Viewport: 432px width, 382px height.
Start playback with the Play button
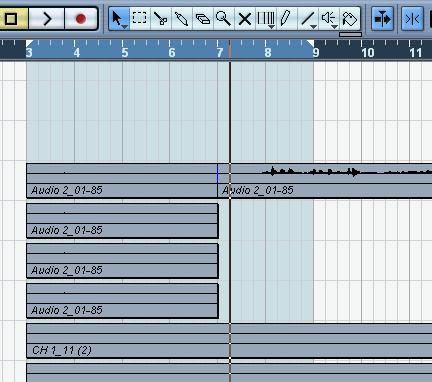coord(47,19)
